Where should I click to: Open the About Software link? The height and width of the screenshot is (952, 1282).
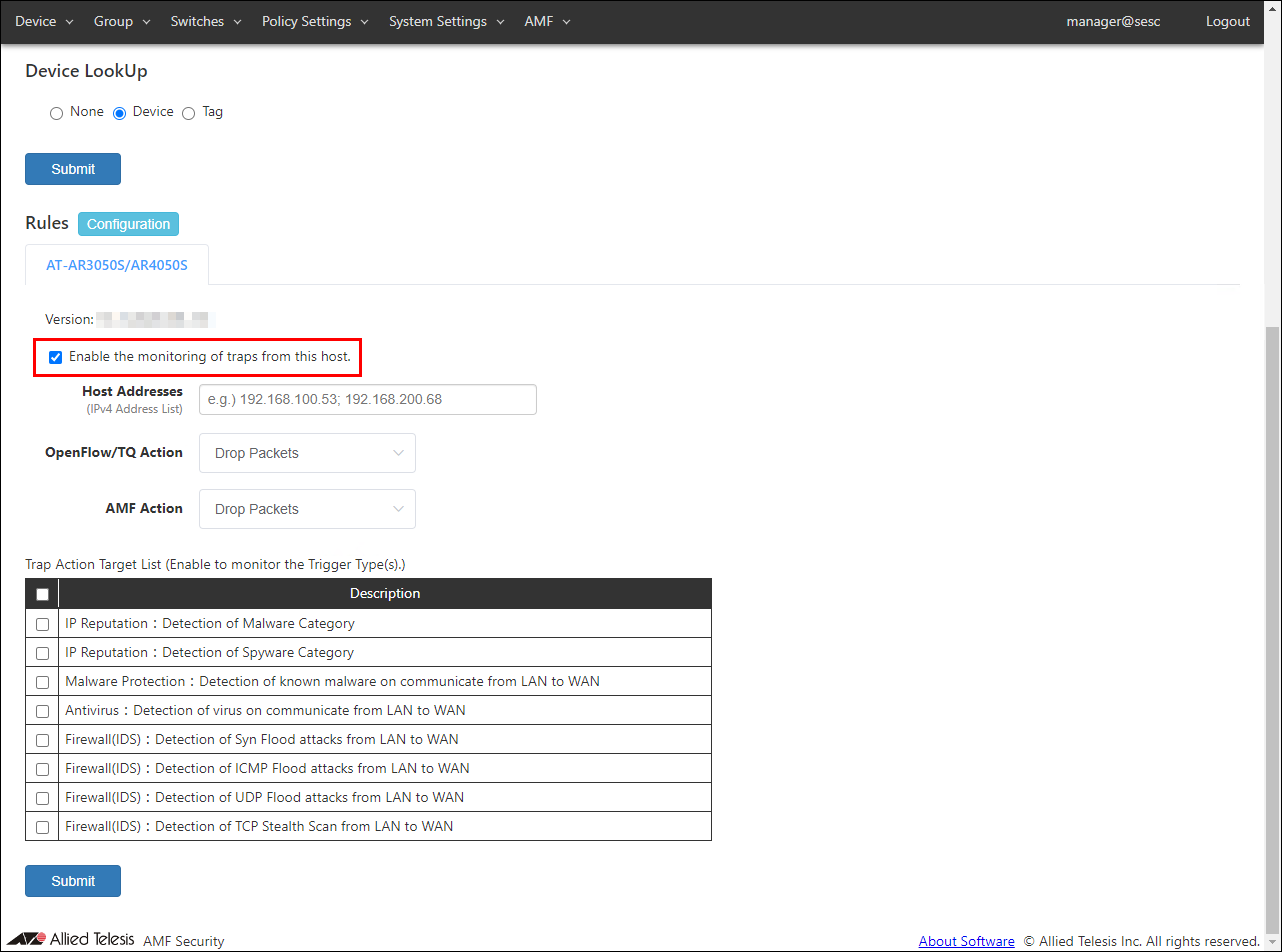coord(966,941)
